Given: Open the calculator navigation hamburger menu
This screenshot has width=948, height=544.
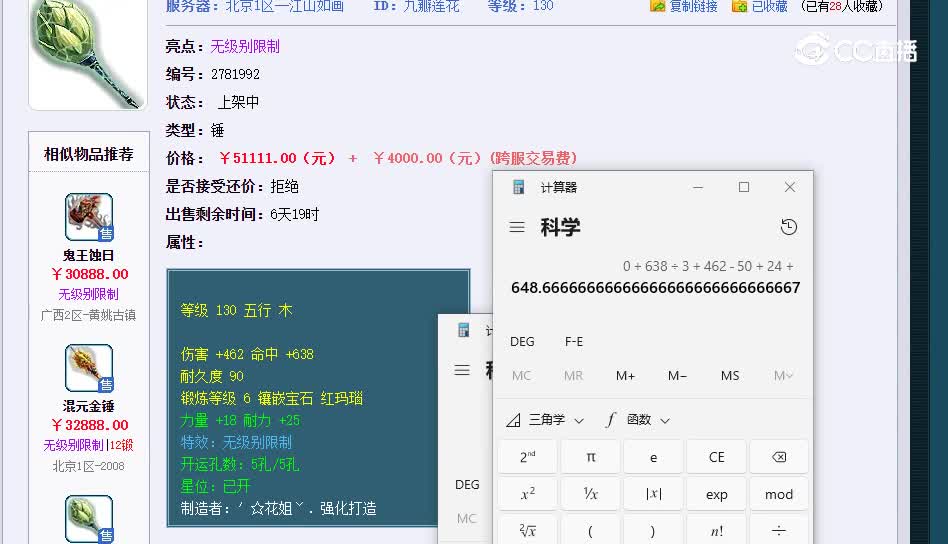Looking at the screenshot, I should click(517, 227).
